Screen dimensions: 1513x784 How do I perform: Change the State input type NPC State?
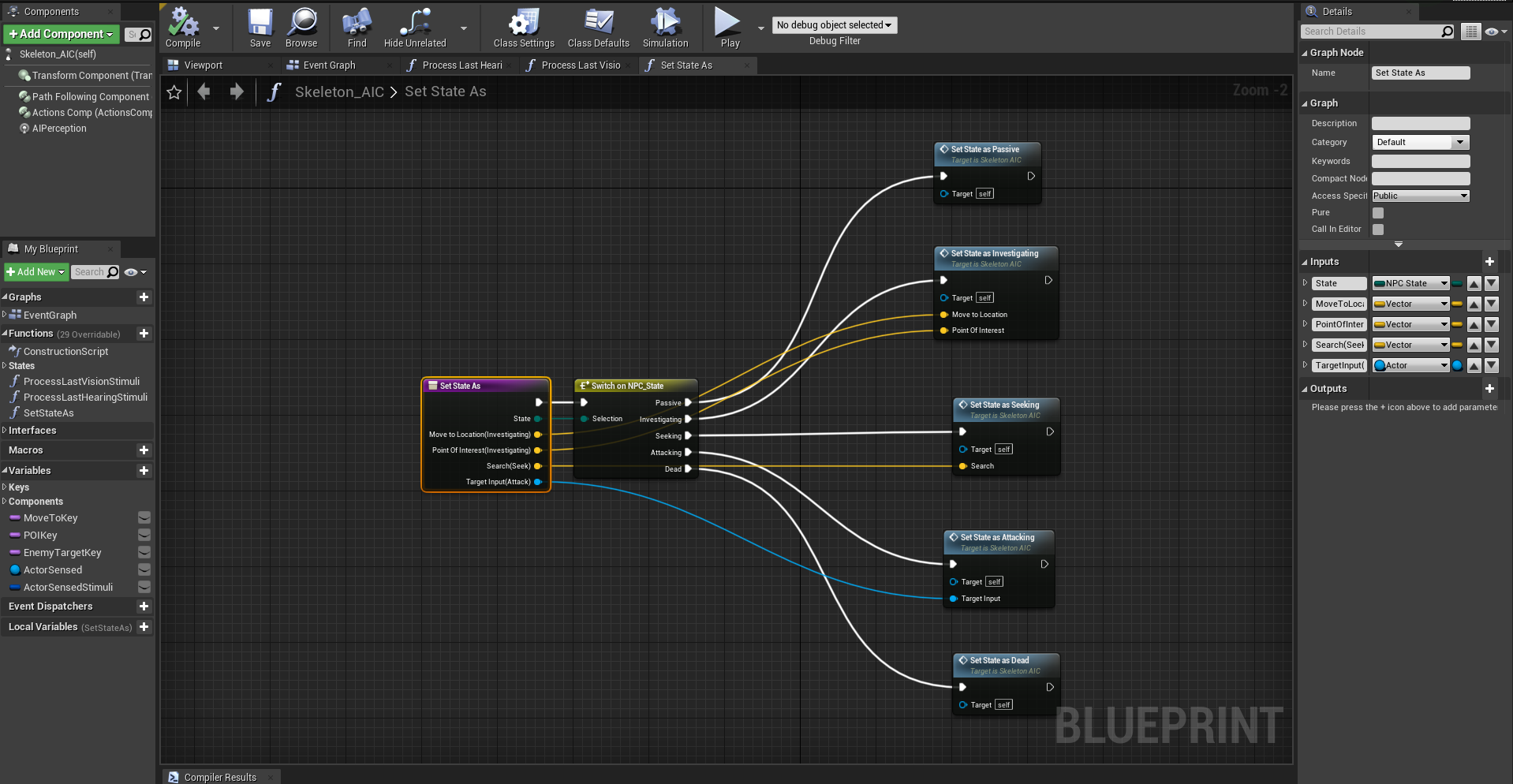[1410, 284]
